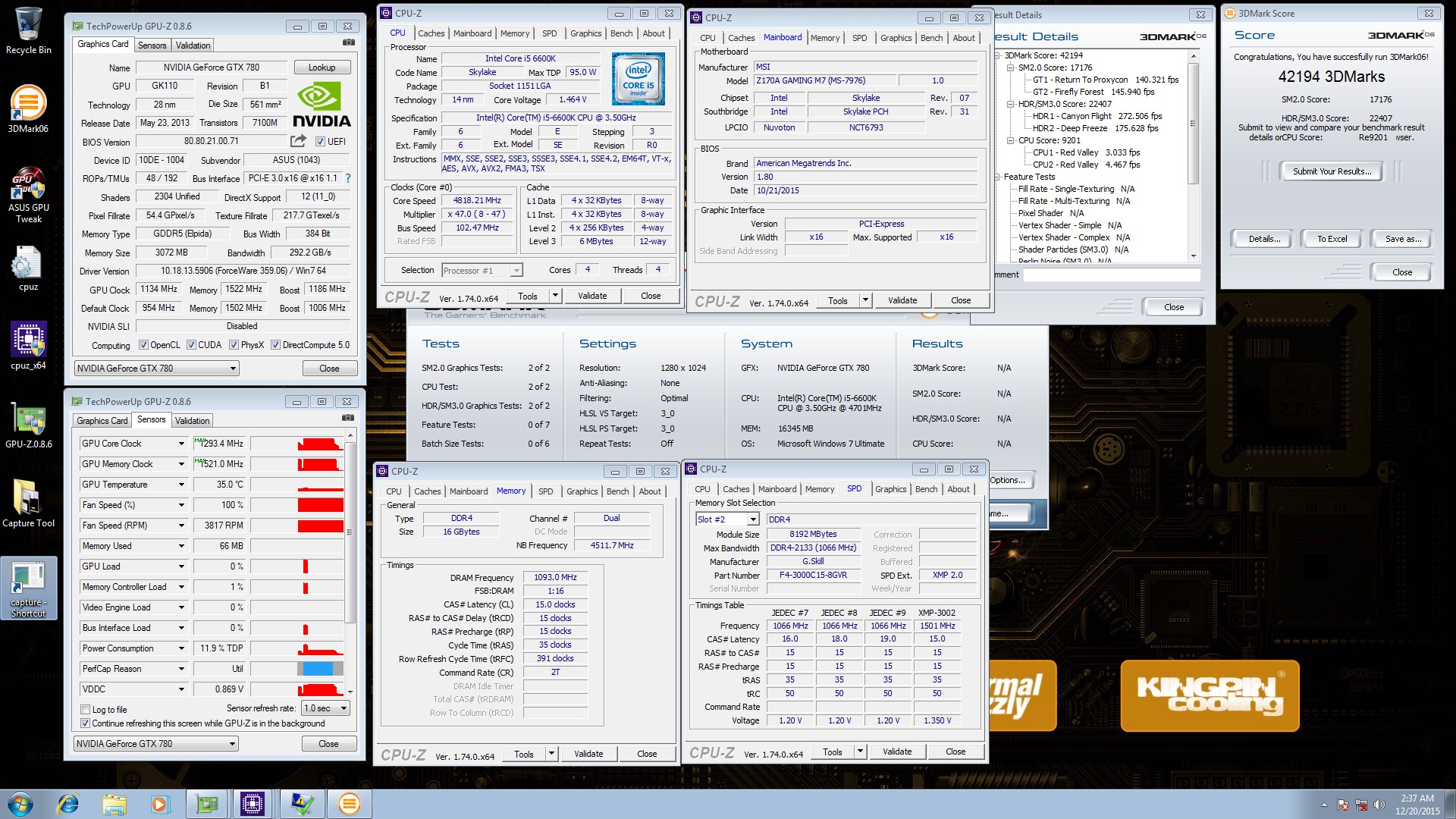Viewport: 1456px width, 819px height.
Task: Click the GPU-Z Sensors vertical scrollbar
Action: pos(350,563)
